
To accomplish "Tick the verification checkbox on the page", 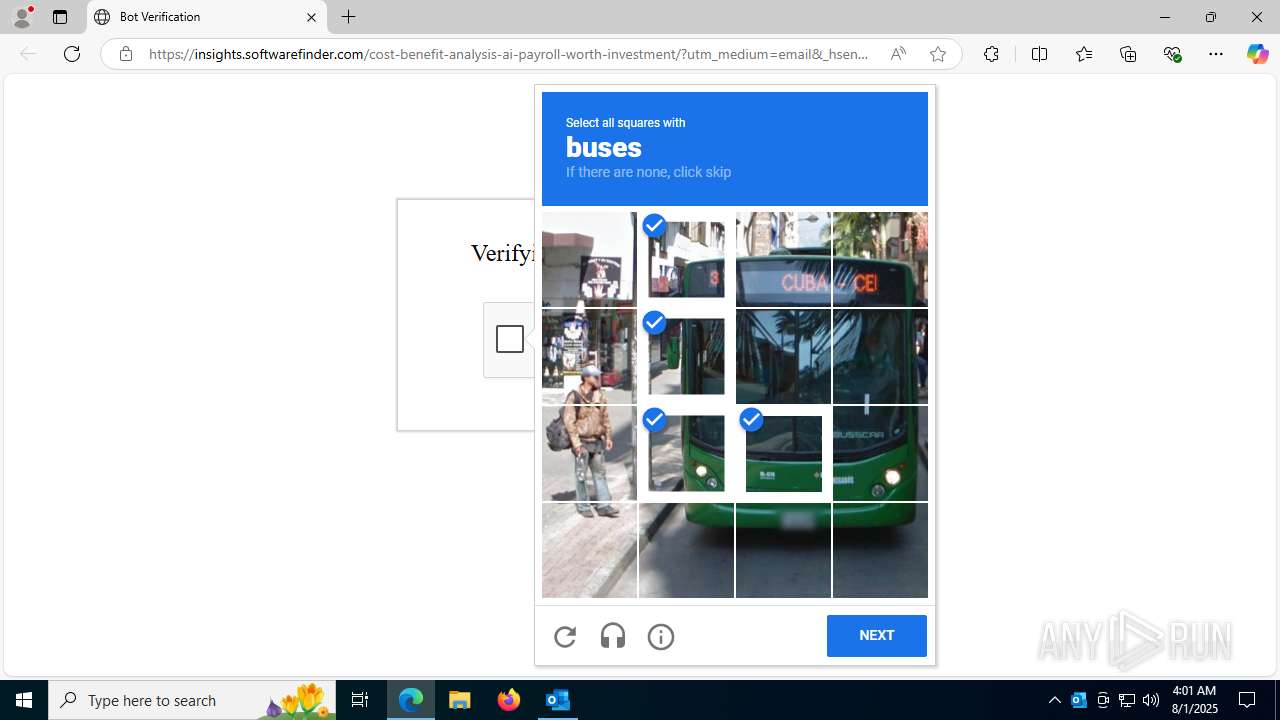I will point(510,339).
